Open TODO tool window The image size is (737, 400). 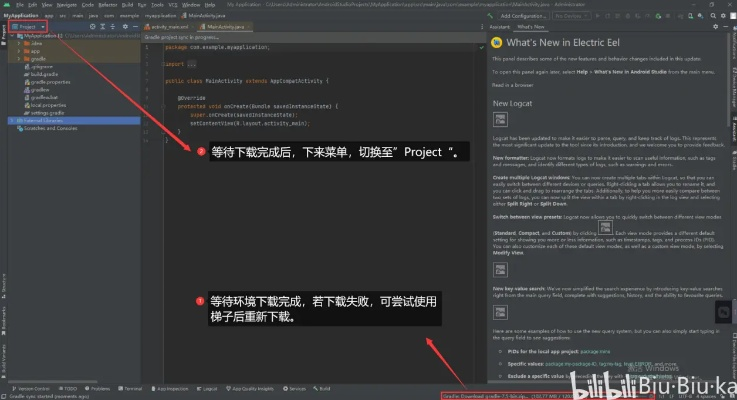(x=68, y=389)
